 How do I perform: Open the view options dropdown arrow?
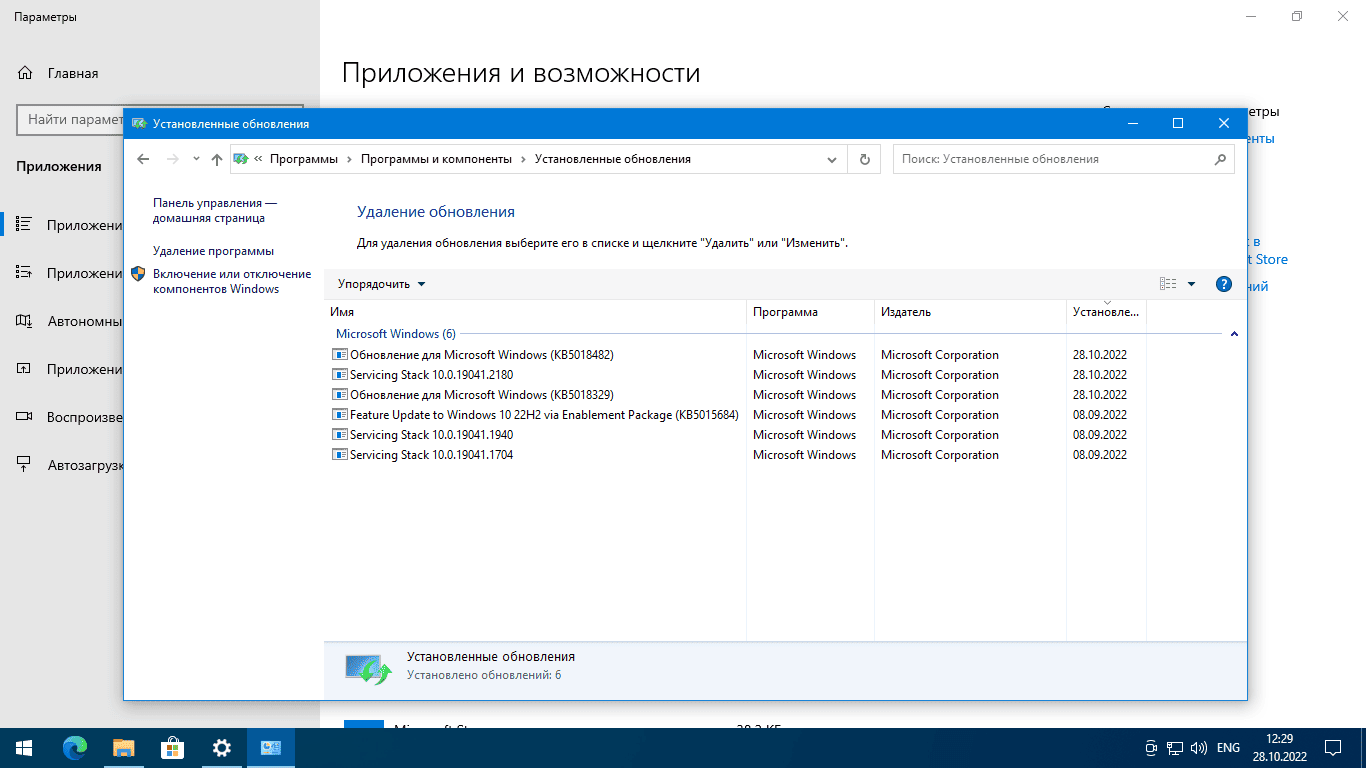click(x=1191, y=284)
